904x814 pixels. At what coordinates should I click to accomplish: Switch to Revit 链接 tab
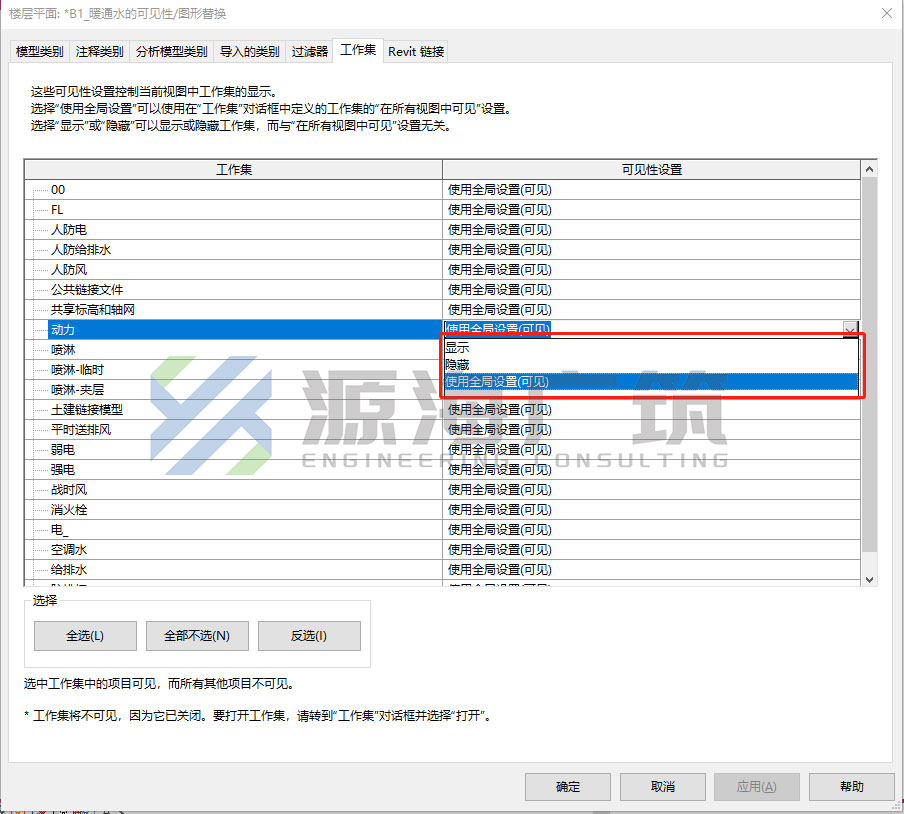416,51
